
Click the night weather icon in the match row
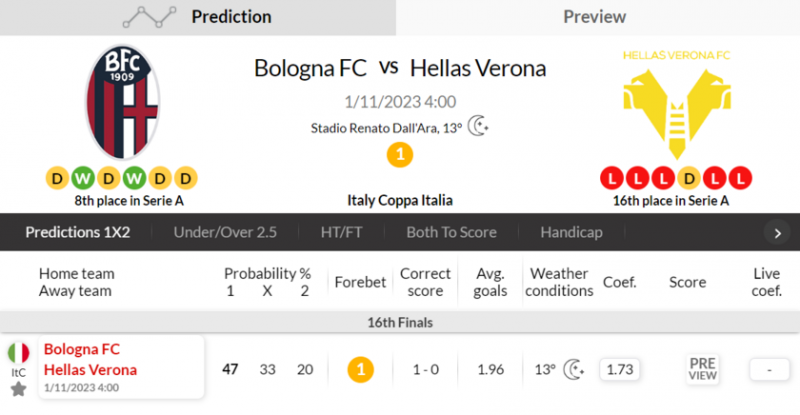pos(574,370)
